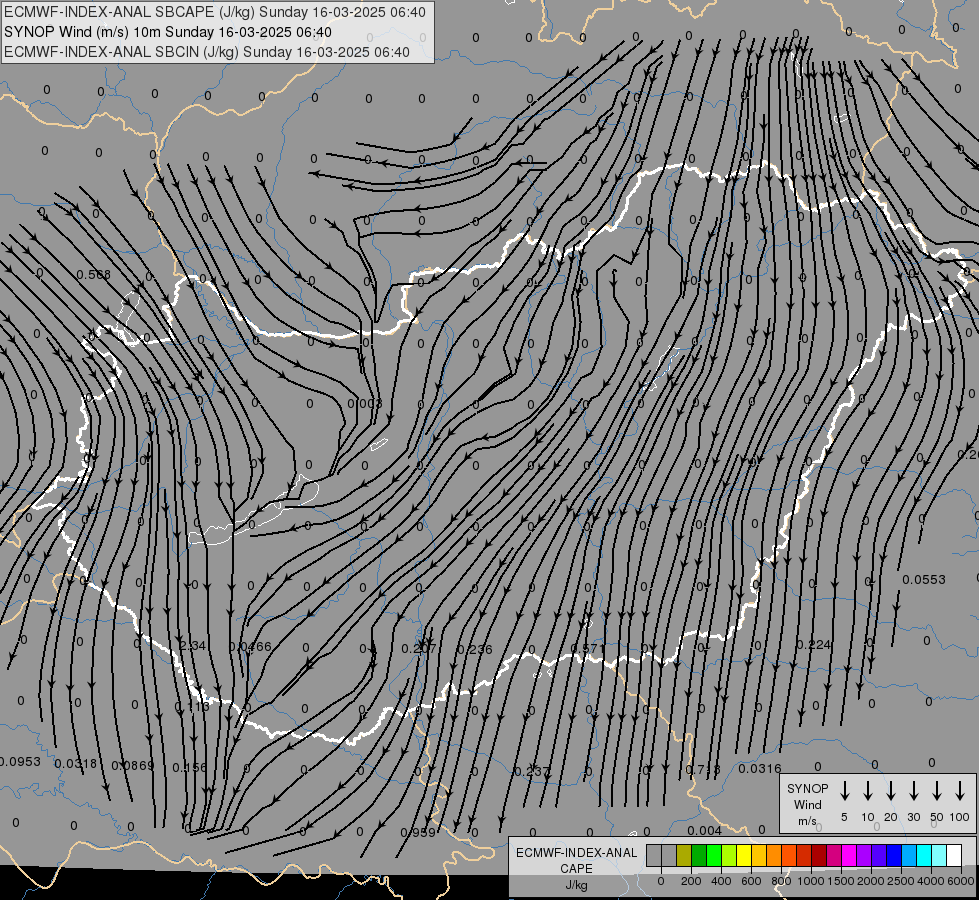
Task: Select the SYNOP Wind 10m title line
Action: tap(168, 32)
